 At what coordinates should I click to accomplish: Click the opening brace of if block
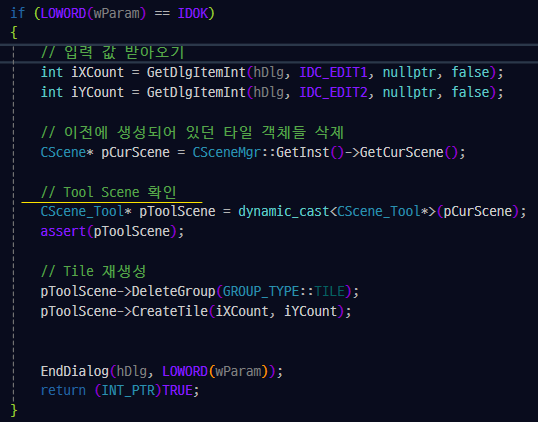click(x=14, y=33)
